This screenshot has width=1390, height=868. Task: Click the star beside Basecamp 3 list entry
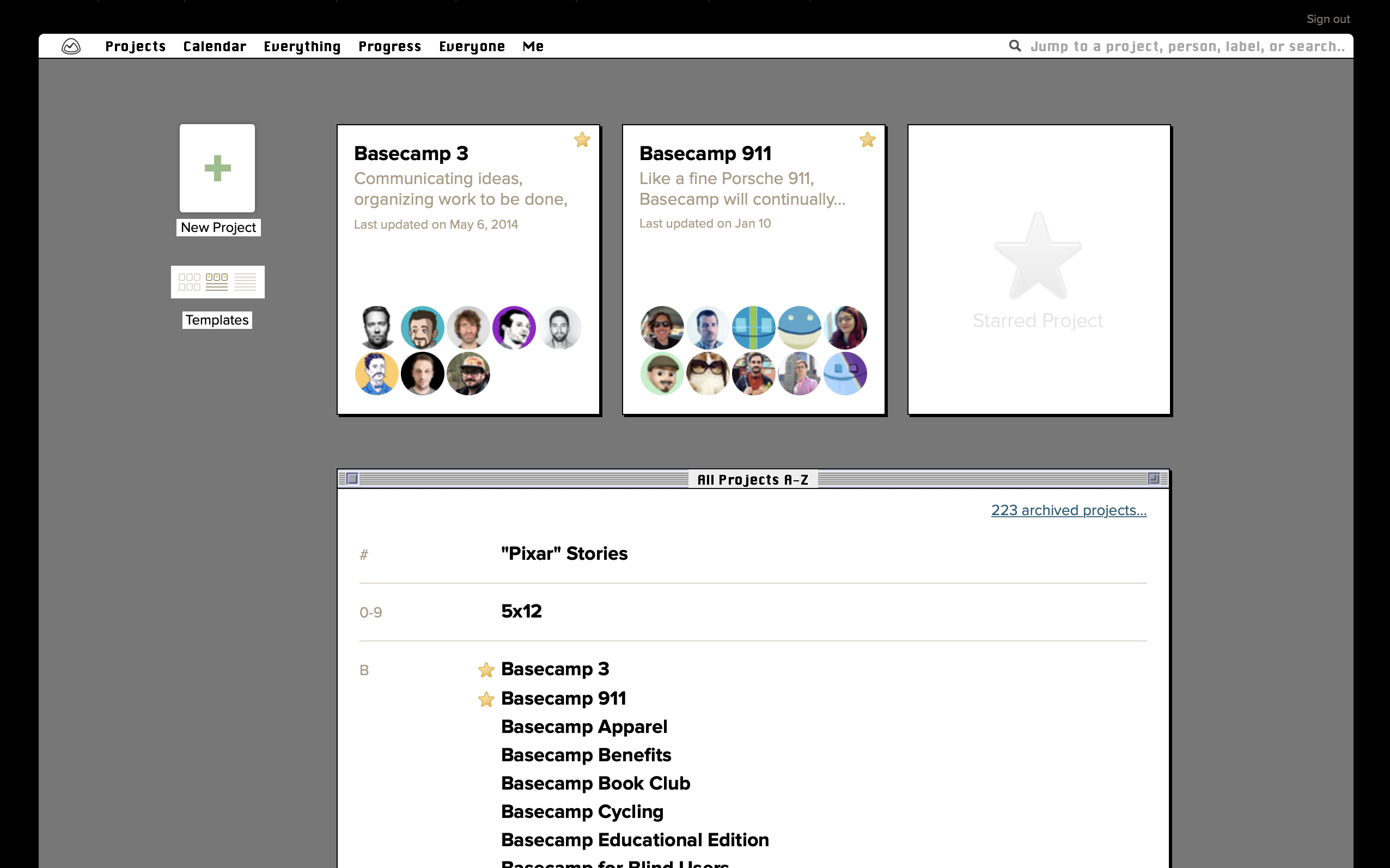click(x=486, y=670)
